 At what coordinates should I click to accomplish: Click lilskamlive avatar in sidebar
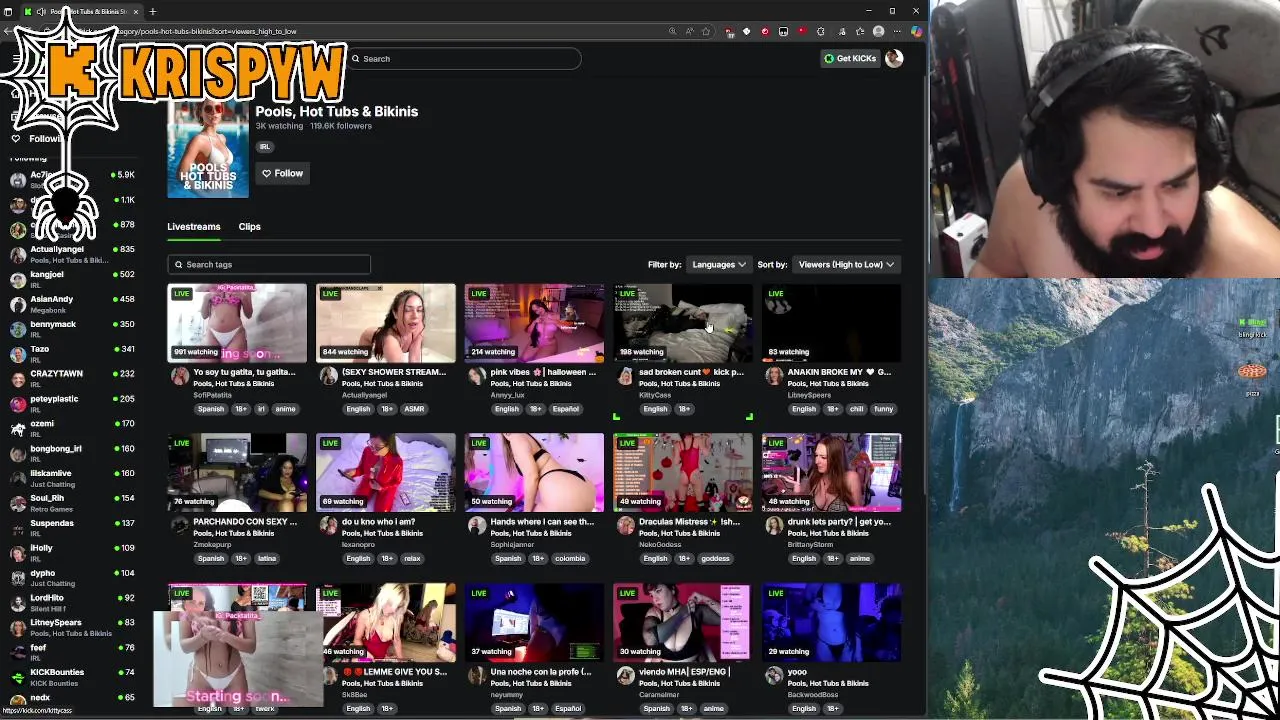click(x=18, y=478)
